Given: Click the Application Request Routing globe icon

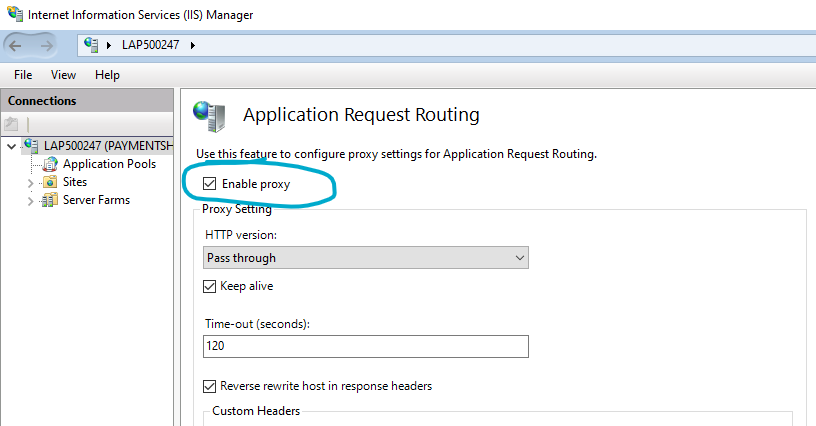Looking at the screenshot, I should click(x=210, y=115).
